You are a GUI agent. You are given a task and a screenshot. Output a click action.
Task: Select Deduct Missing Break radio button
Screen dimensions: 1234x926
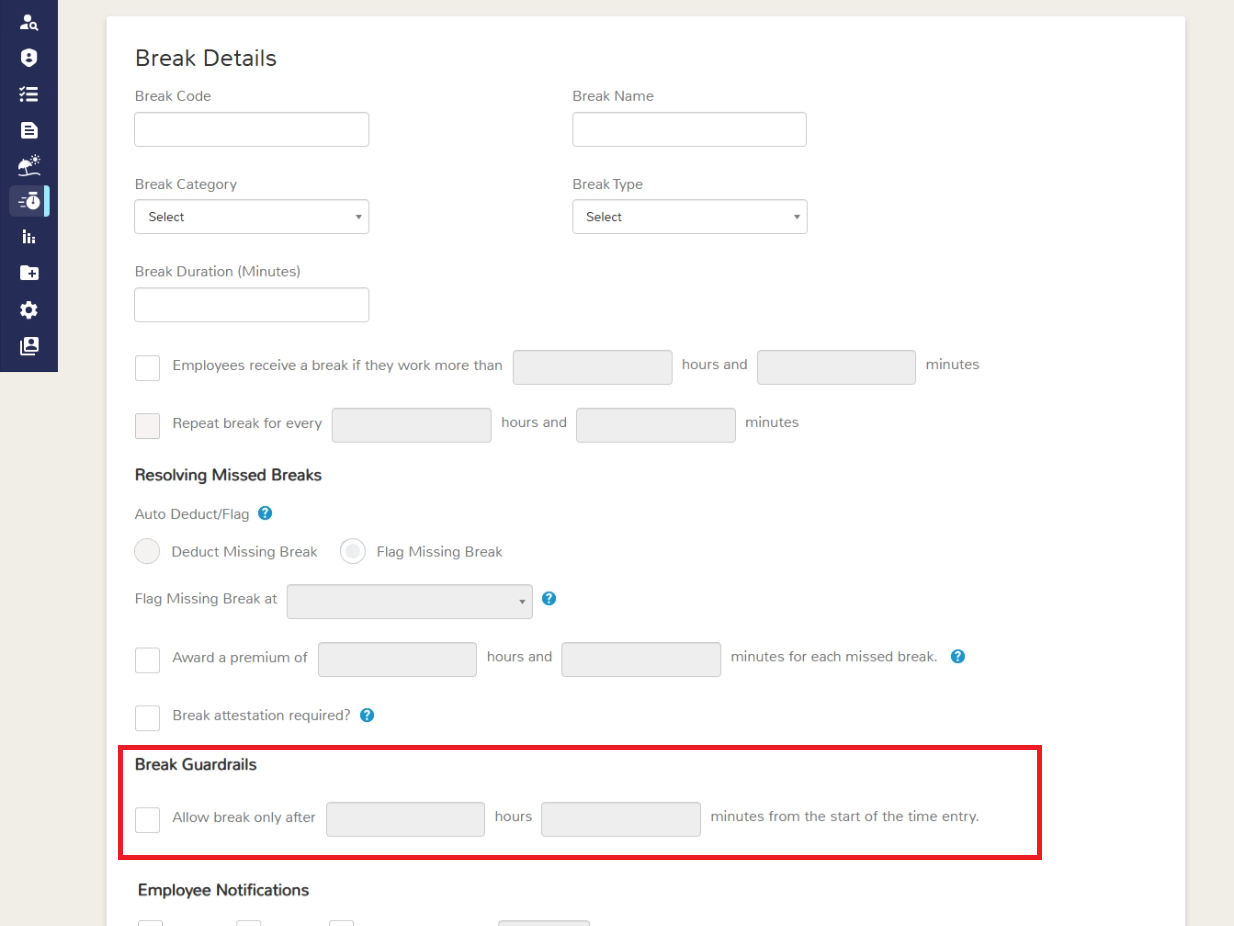tap(147, 551)
